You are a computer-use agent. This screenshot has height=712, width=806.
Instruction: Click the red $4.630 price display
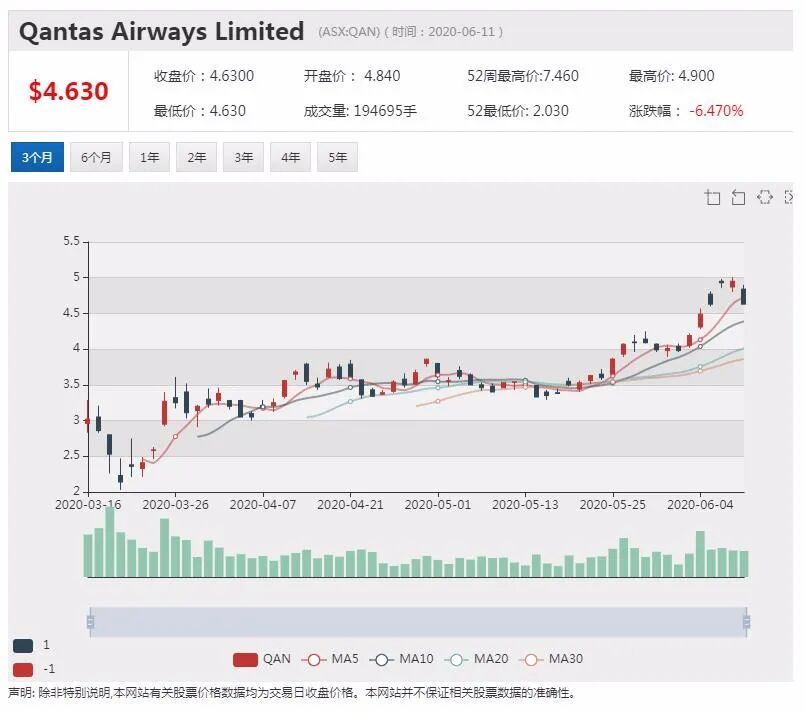click(x=68, y=91)
